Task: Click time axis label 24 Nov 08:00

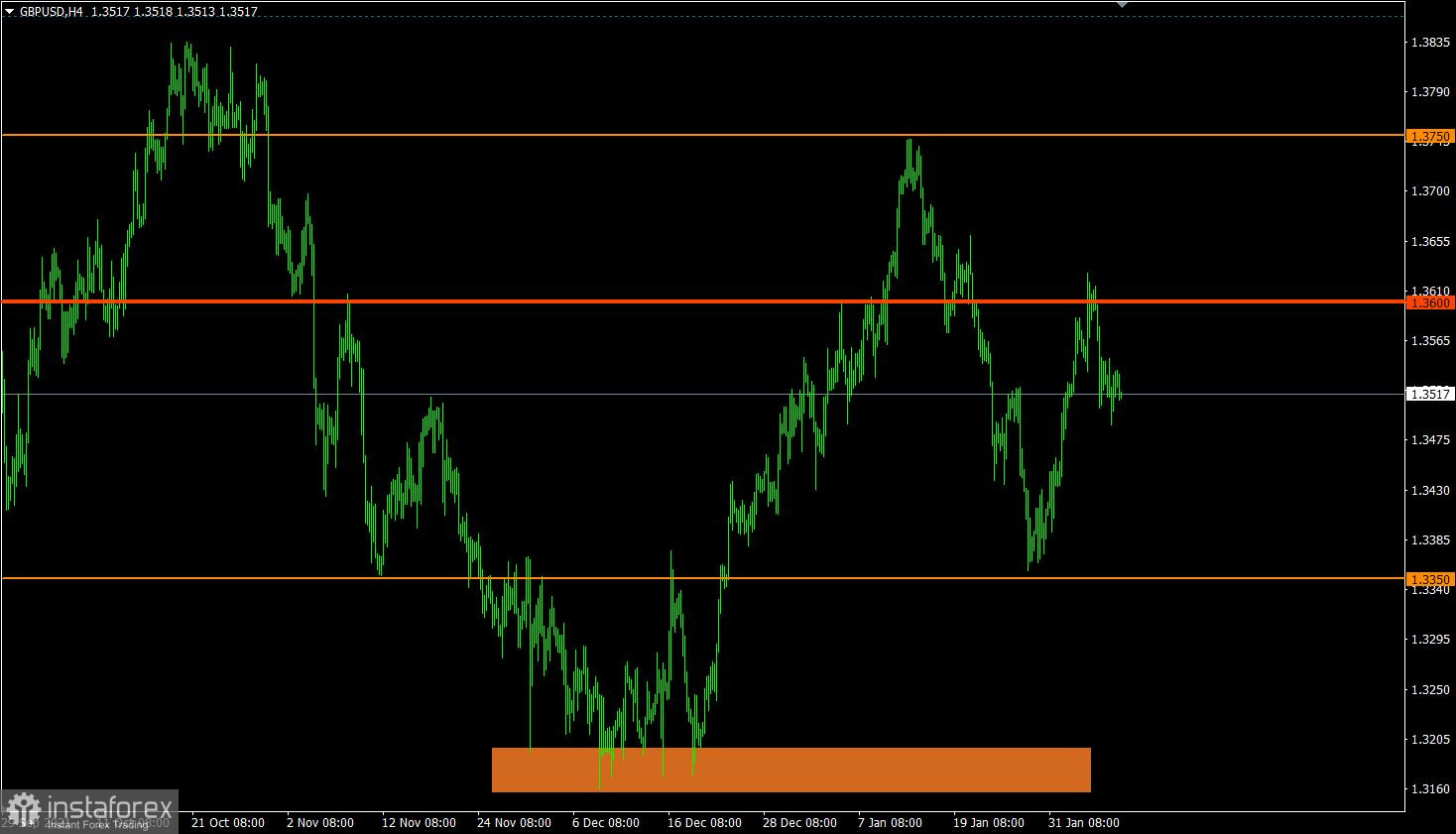Action: click(514, 823)
